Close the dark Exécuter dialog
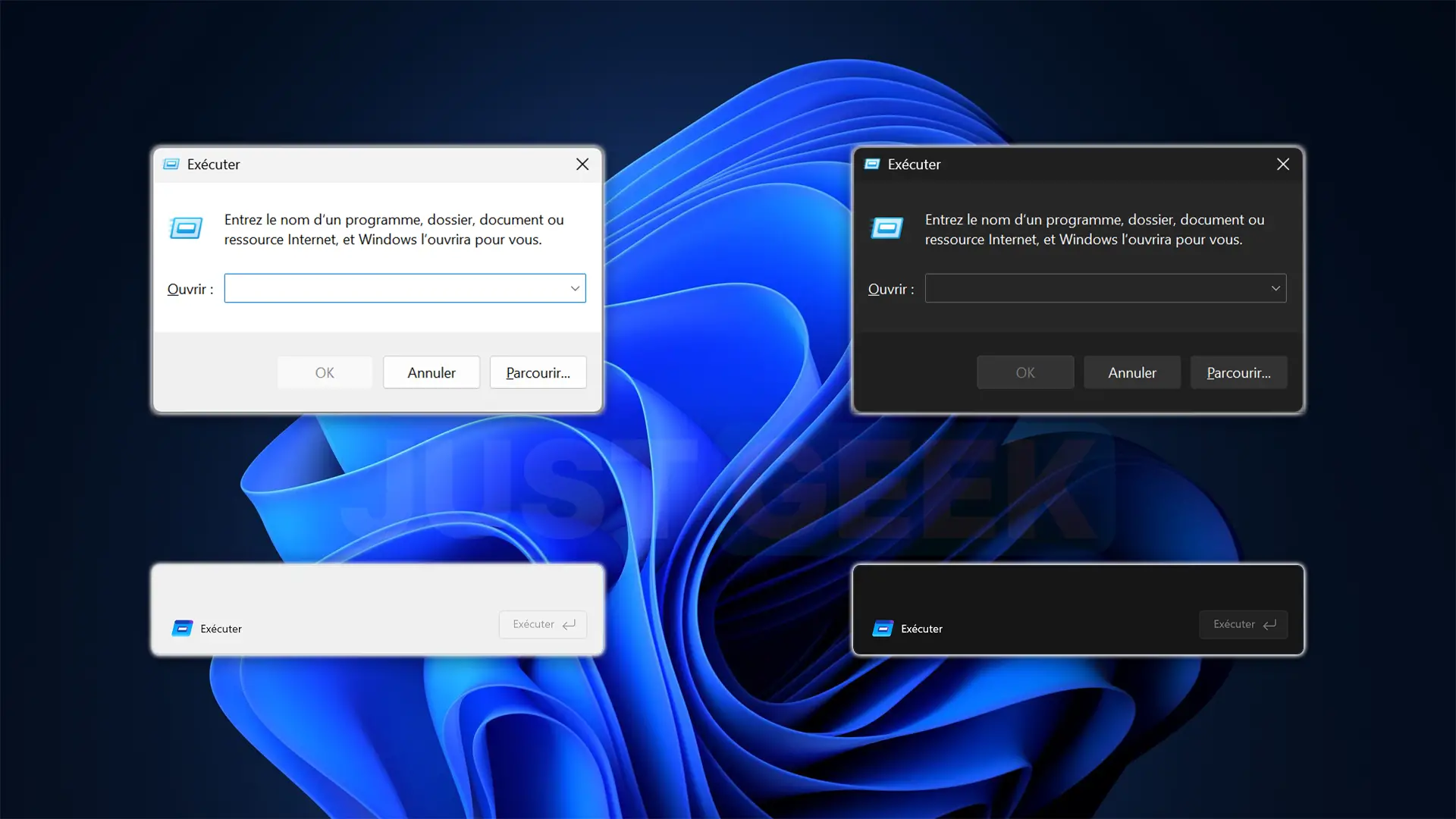This screenshot has height=819, width=1456. point(1283,165)
